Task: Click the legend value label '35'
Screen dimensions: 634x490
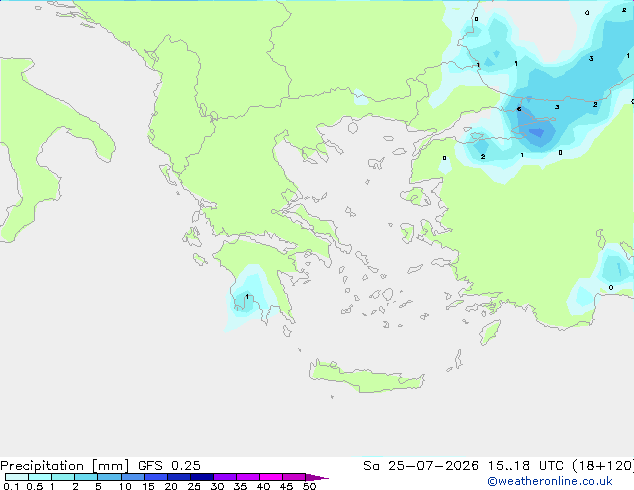Action: [240, 486]
